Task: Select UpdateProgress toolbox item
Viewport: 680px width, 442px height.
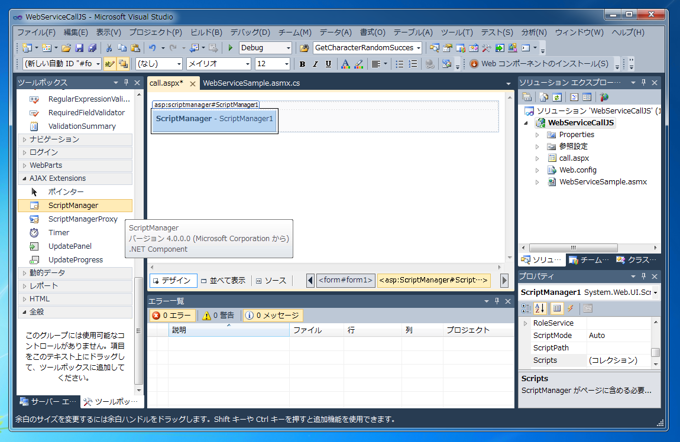Action: (x=75, y=260)
